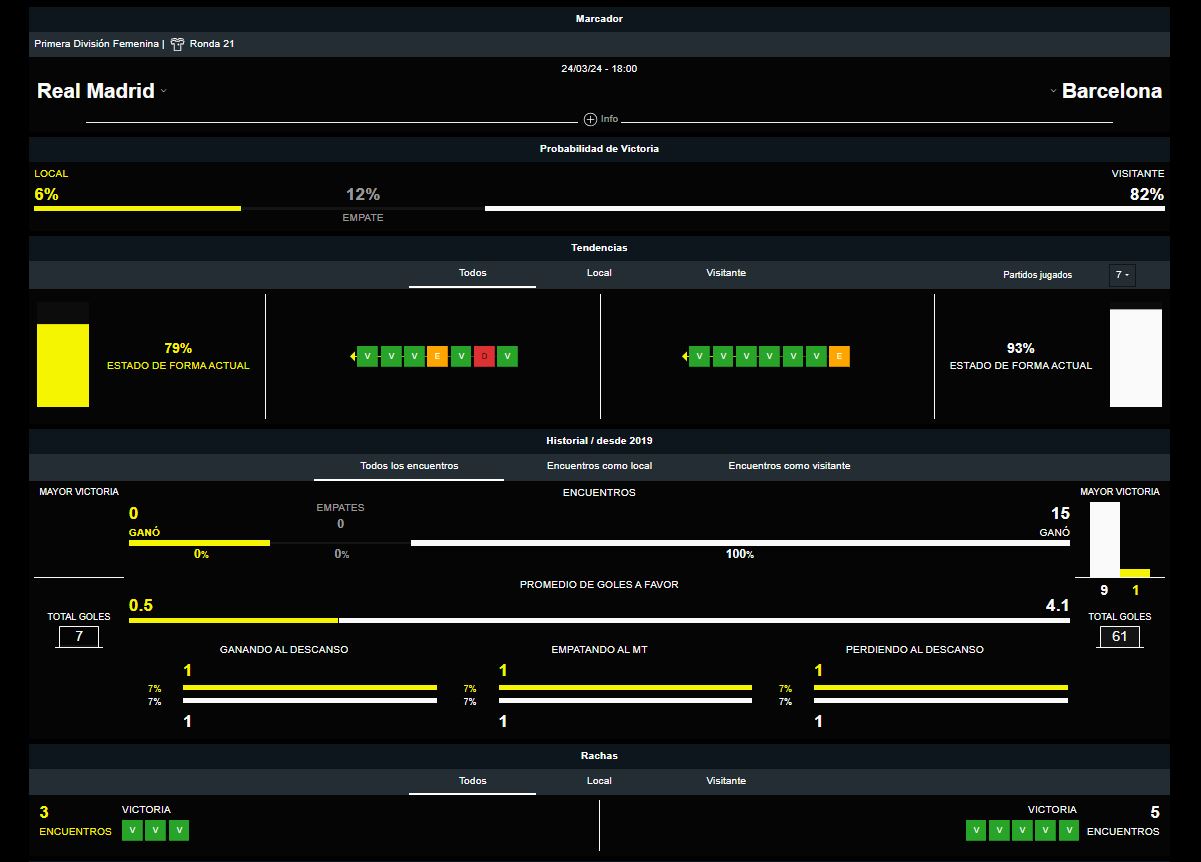Click the jersey icon beside Ronda 21
Image resolution: width=1201 pixels, height=862 pixels.
[x=177, y=44]
